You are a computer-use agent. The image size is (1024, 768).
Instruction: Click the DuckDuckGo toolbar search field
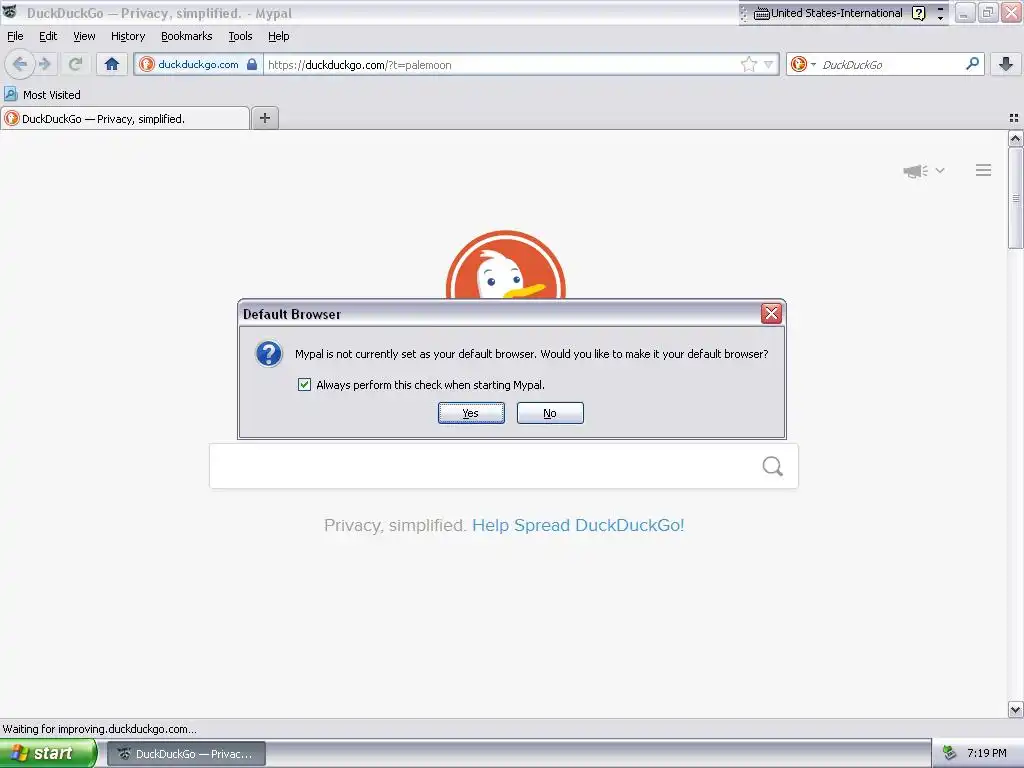[x=890, y=65]
